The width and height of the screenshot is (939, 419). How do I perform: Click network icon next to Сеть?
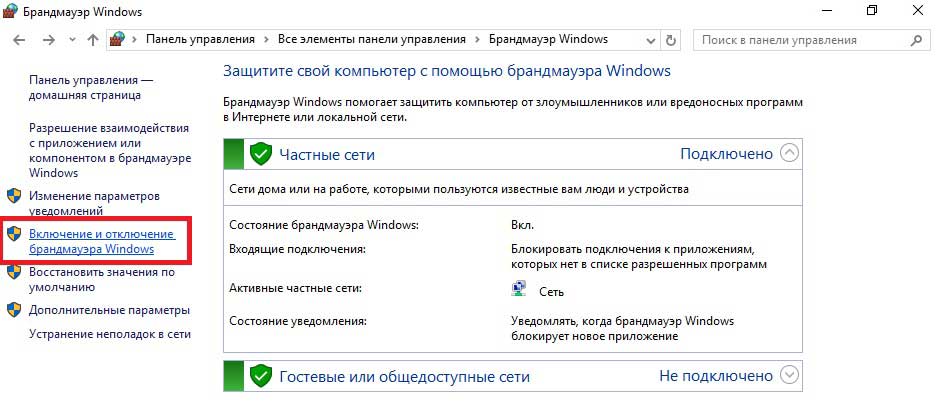point(519,290)
